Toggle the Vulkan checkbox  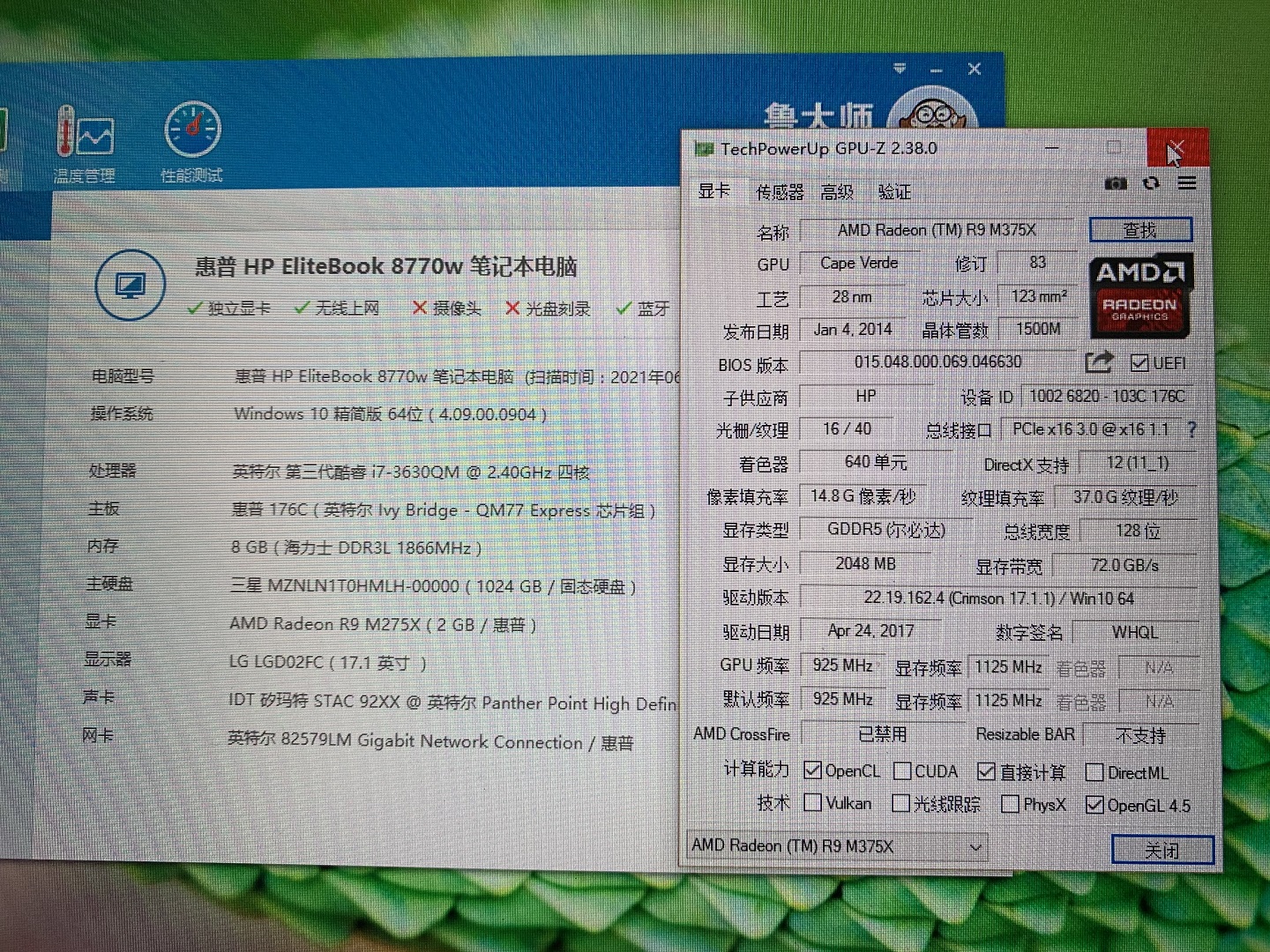(812, 803)
